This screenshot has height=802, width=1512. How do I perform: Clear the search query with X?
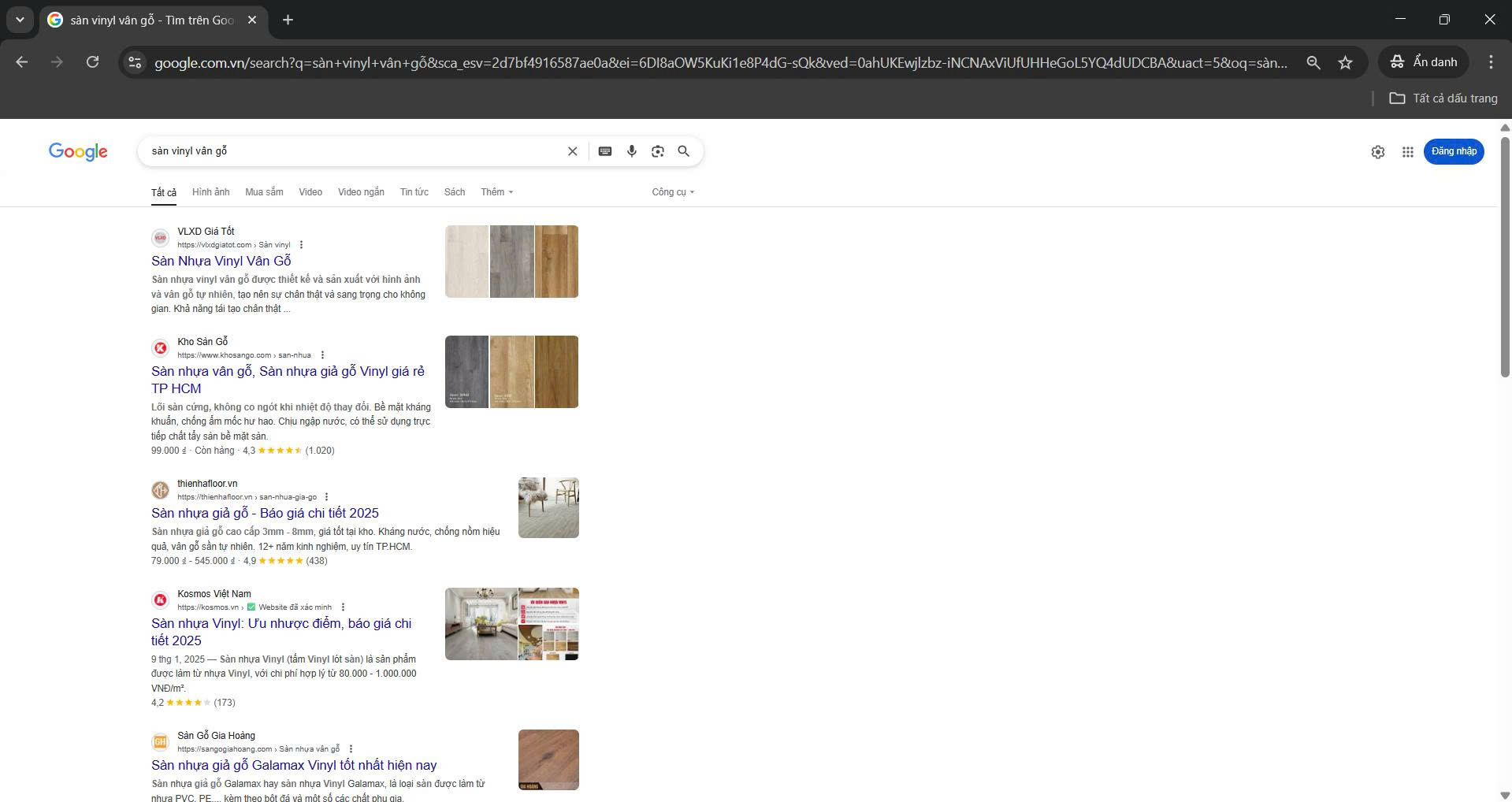coord(573,151)
